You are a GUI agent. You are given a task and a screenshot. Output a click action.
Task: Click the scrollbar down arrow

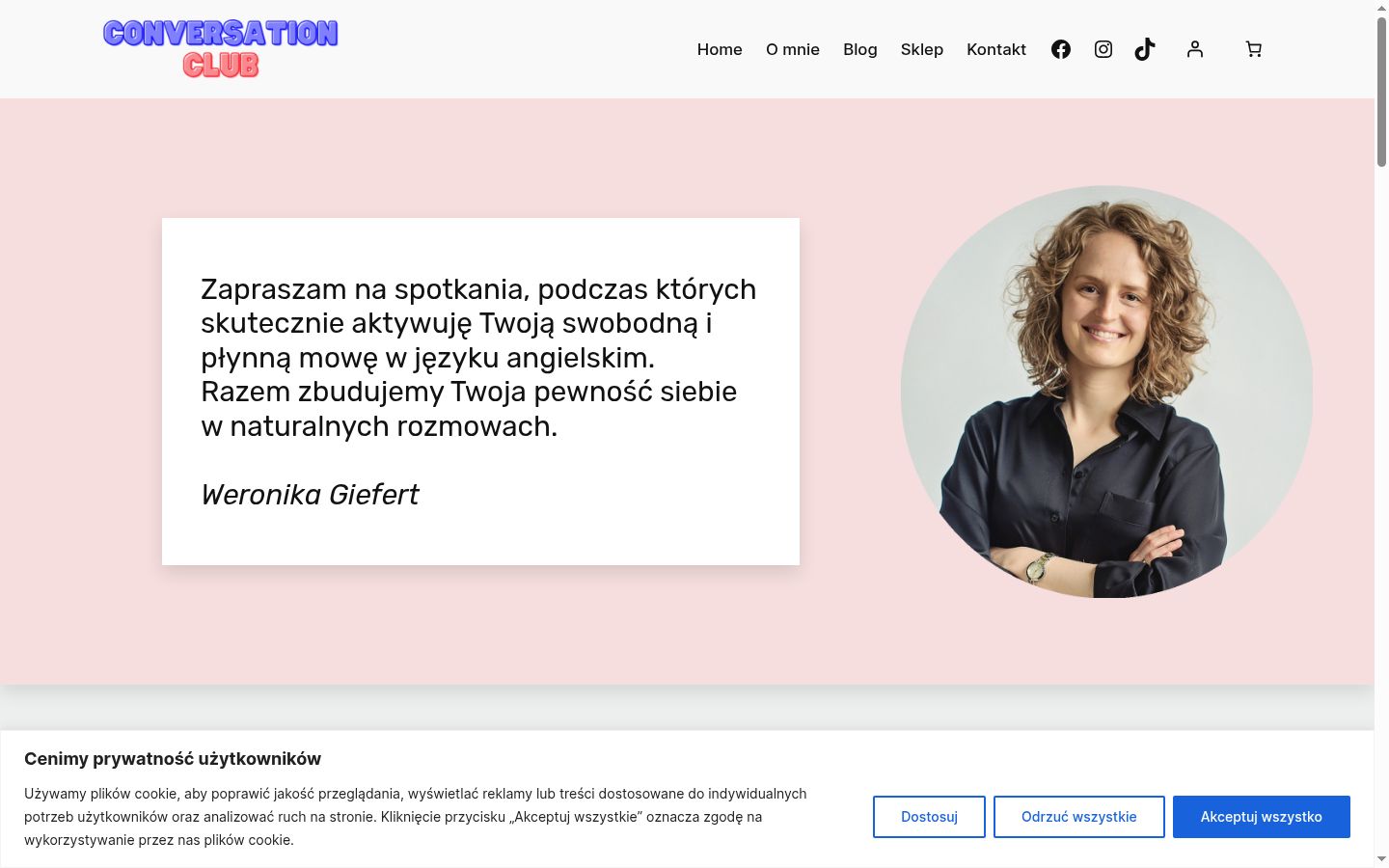tap(1381, 858)
